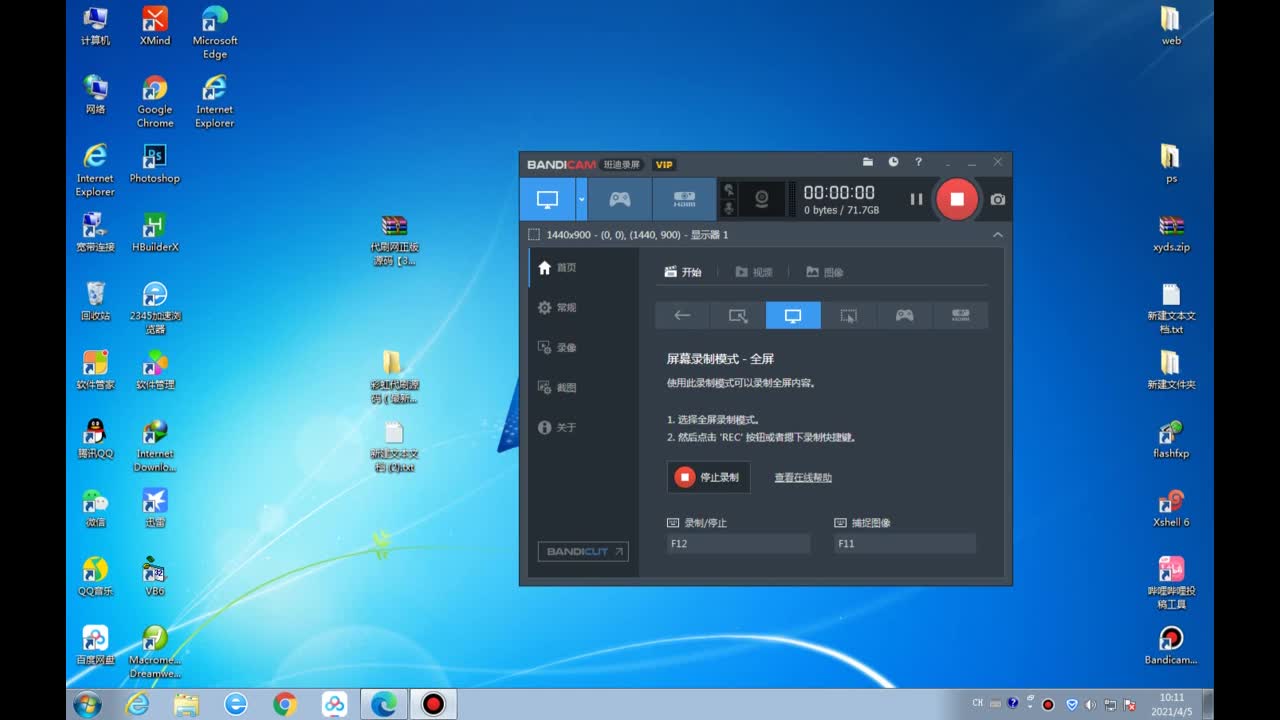Open 百度网盘 desktop shortcut
Screen dimensions: 1280x720
pos(95,646)
